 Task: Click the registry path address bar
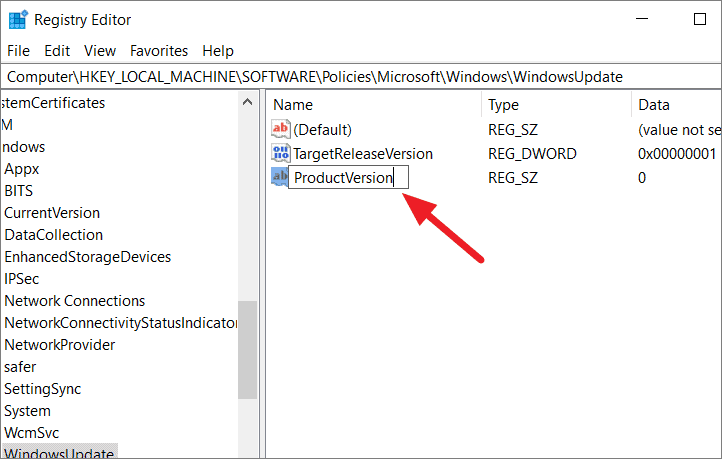[x=361, y=76]
